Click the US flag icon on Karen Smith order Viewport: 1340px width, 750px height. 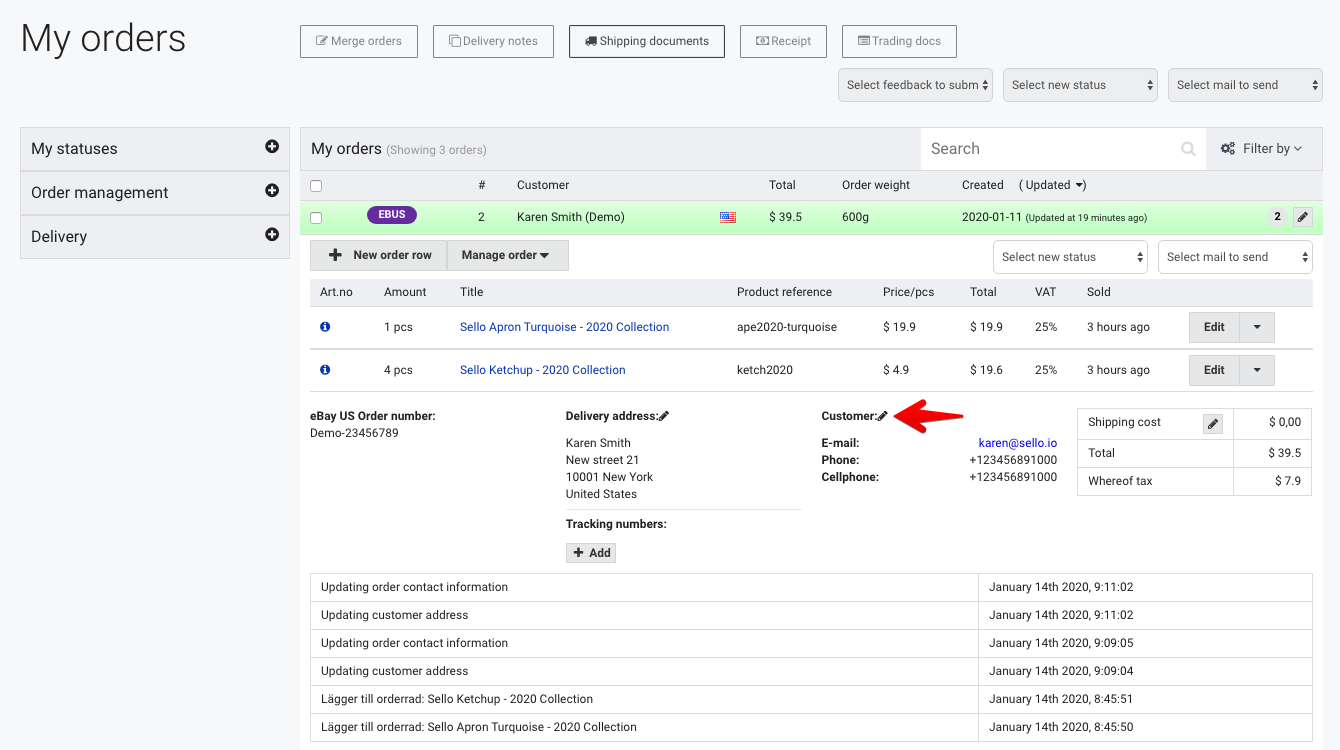(728, 217)
